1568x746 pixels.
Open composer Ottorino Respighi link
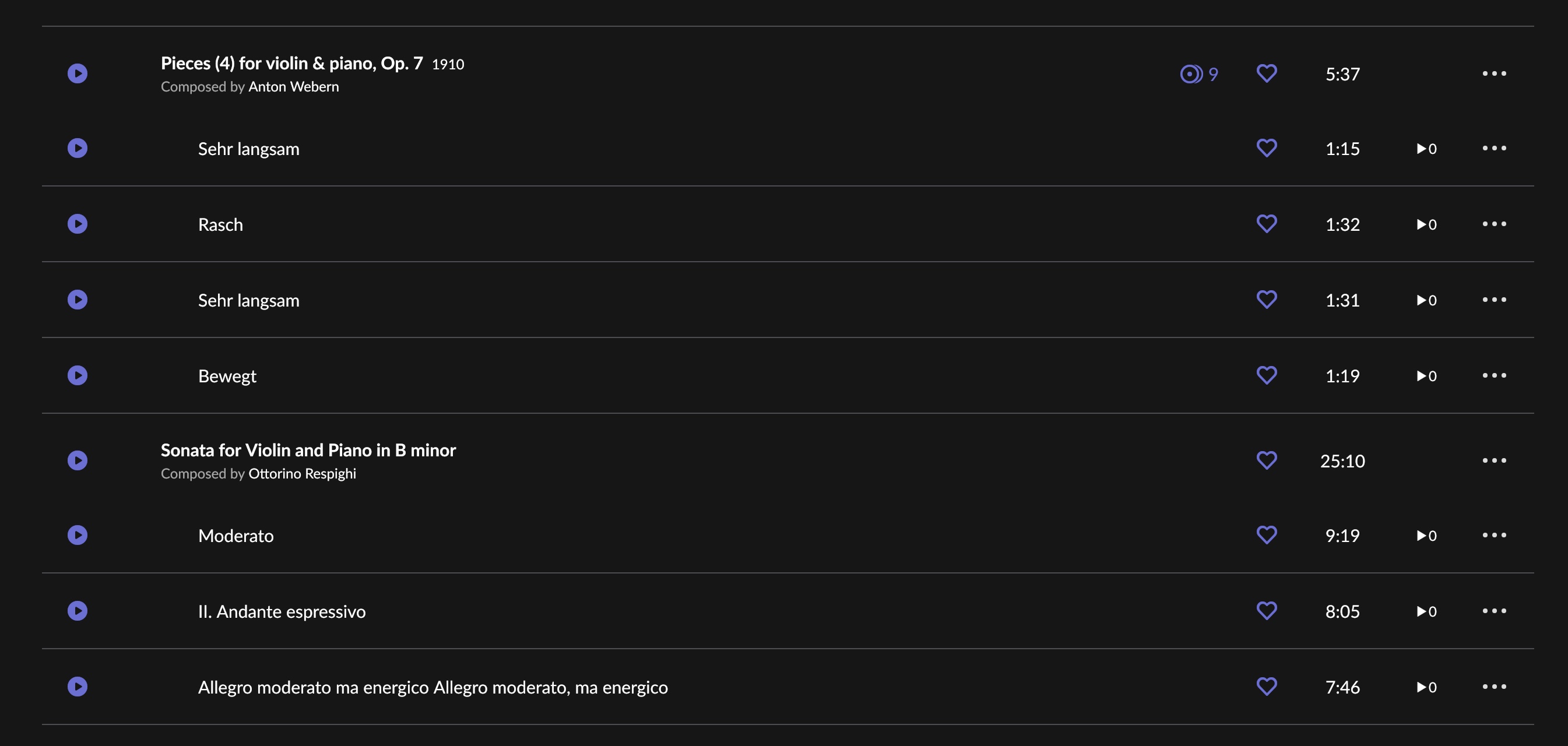click(302, 474)
